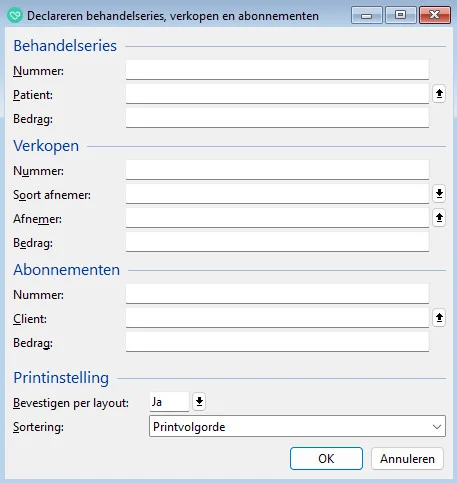This screenshot has height=483, width=457.
Task: Click into the Patient input field
Action: pyautogui.click(x=277, y=94)
